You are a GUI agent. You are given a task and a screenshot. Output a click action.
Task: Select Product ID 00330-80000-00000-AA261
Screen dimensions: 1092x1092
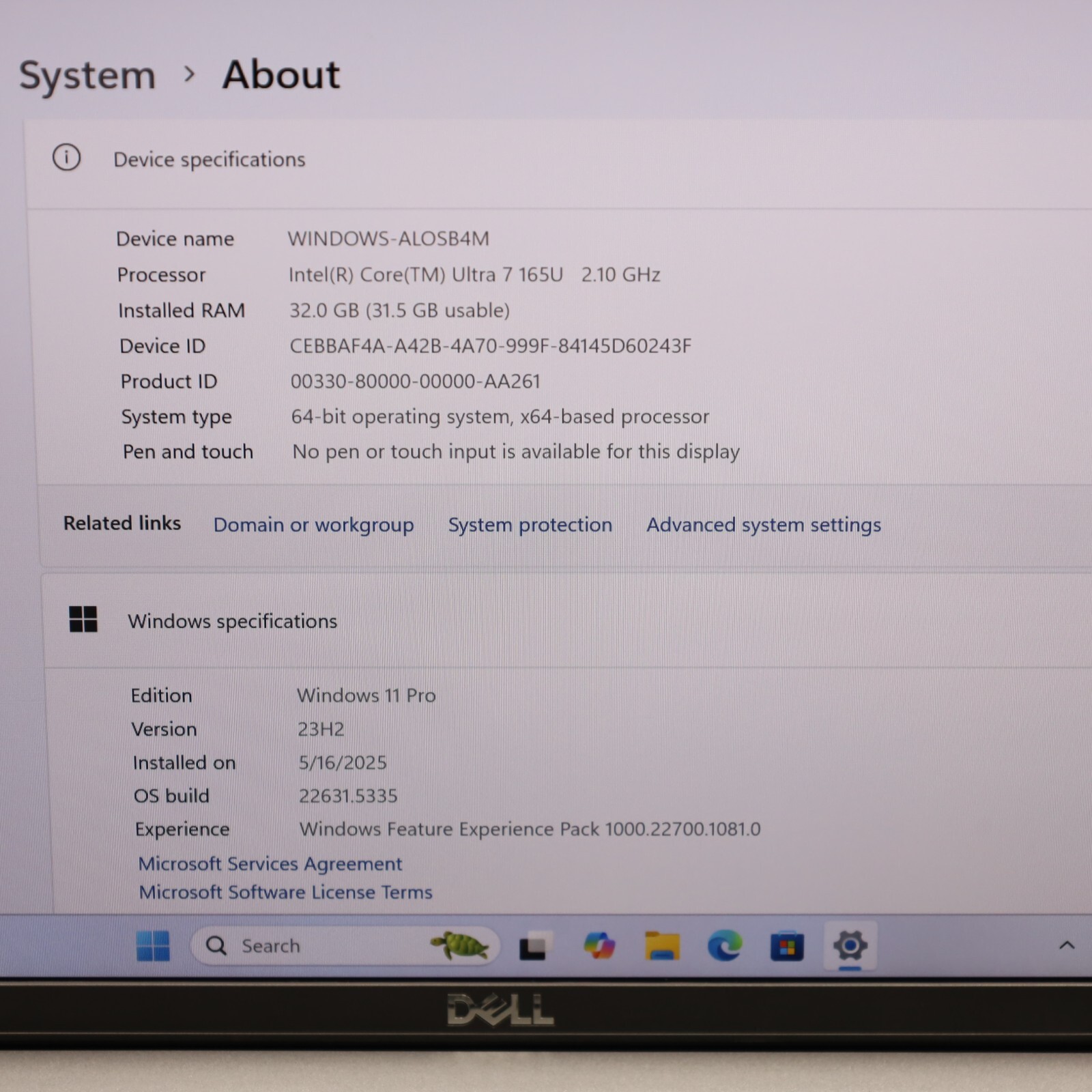click(415, 381)
